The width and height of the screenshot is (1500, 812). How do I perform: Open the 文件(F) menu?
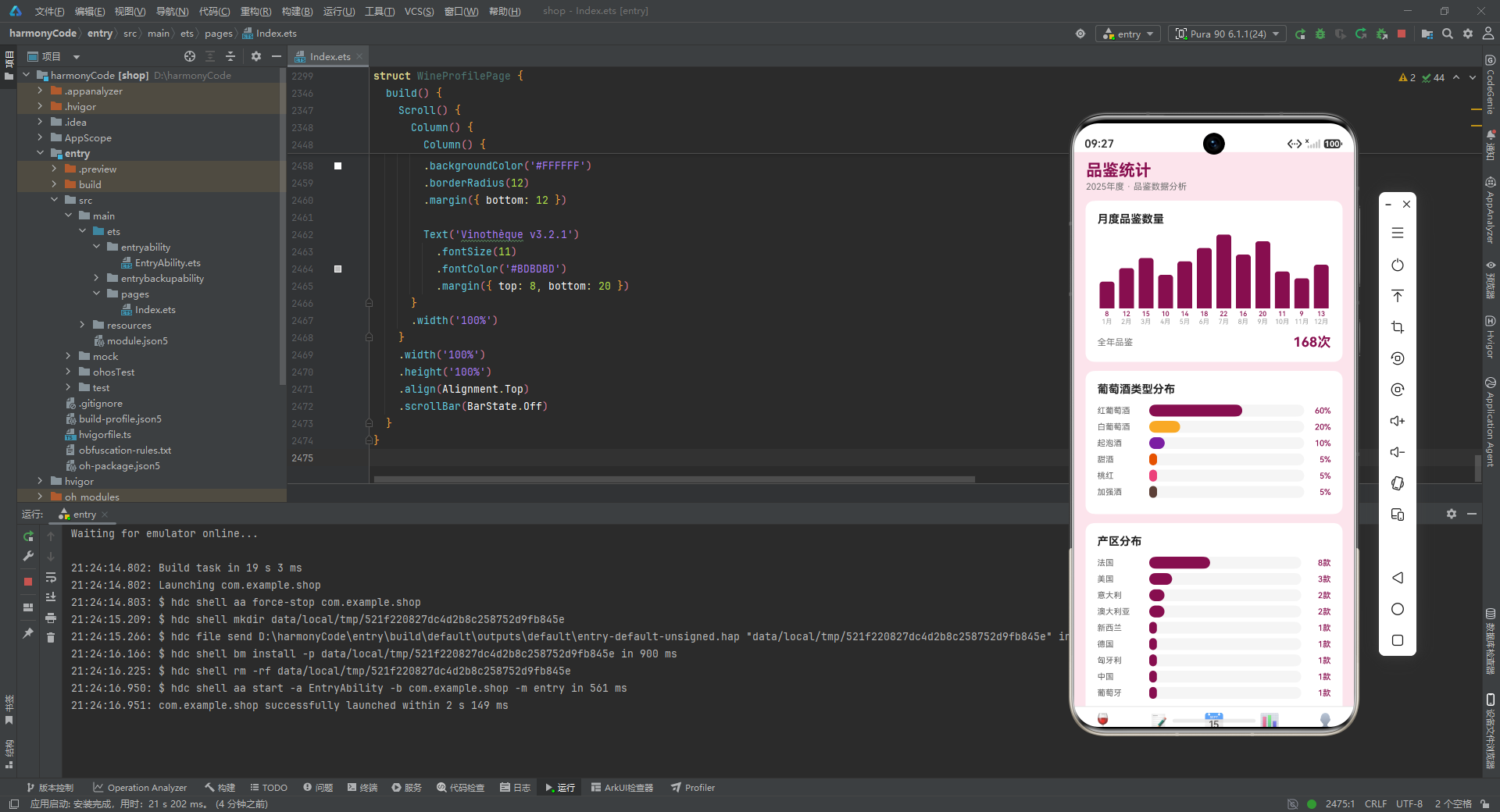coord(49,11)
